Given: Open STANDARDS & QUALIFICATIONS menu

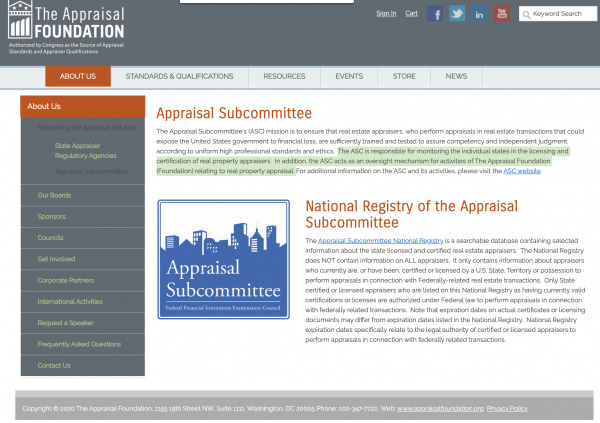Looking at the screenshot, I should (179, 76).
